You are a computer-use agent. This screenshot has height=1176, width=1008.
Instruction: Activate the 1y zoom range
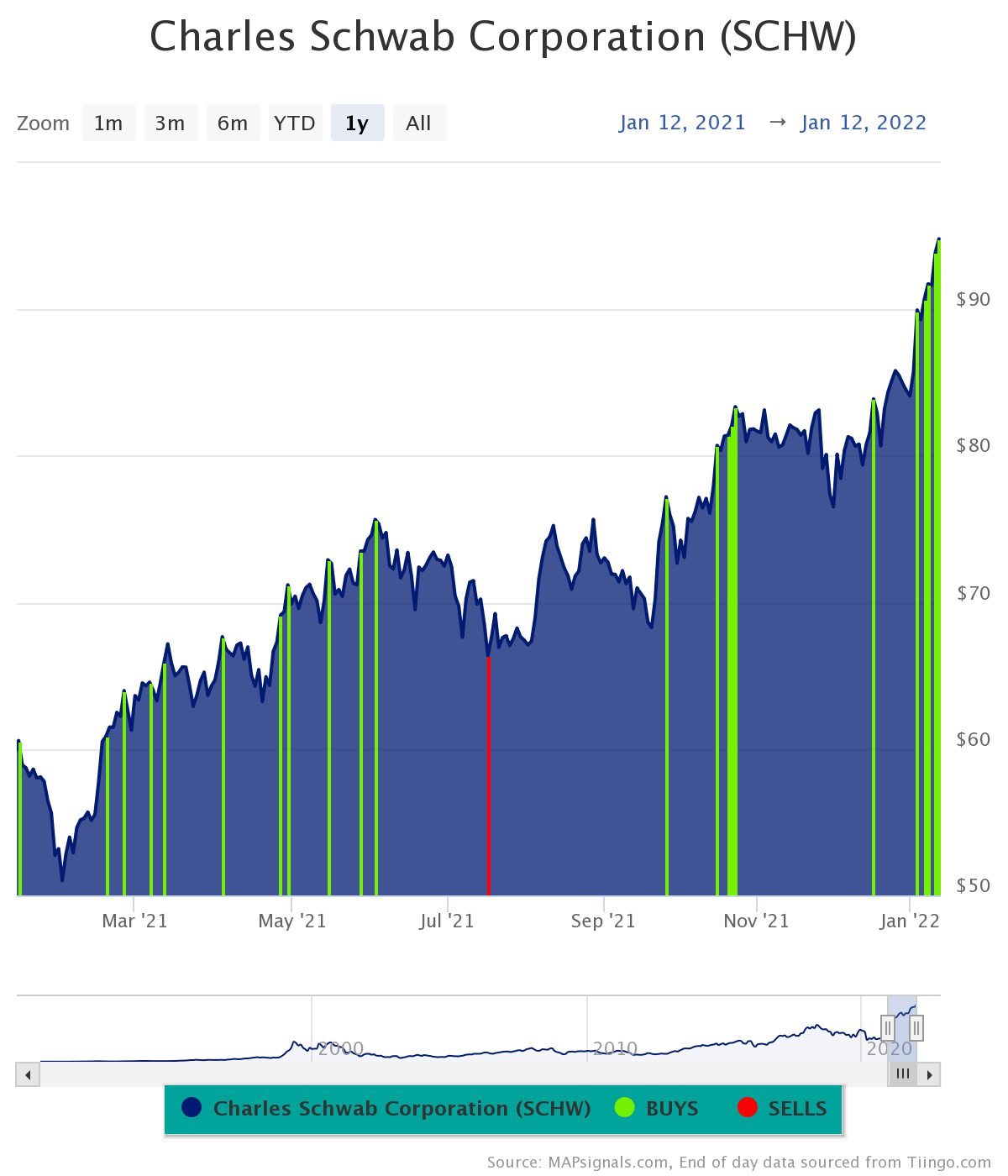pos(357,123)
